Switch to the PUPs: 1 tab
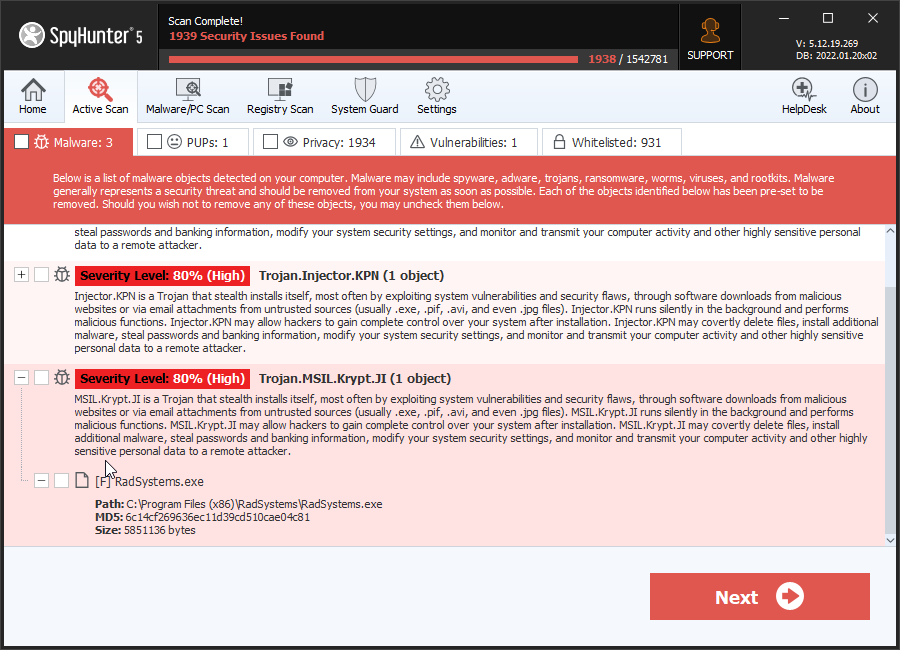 pos(193,142)
